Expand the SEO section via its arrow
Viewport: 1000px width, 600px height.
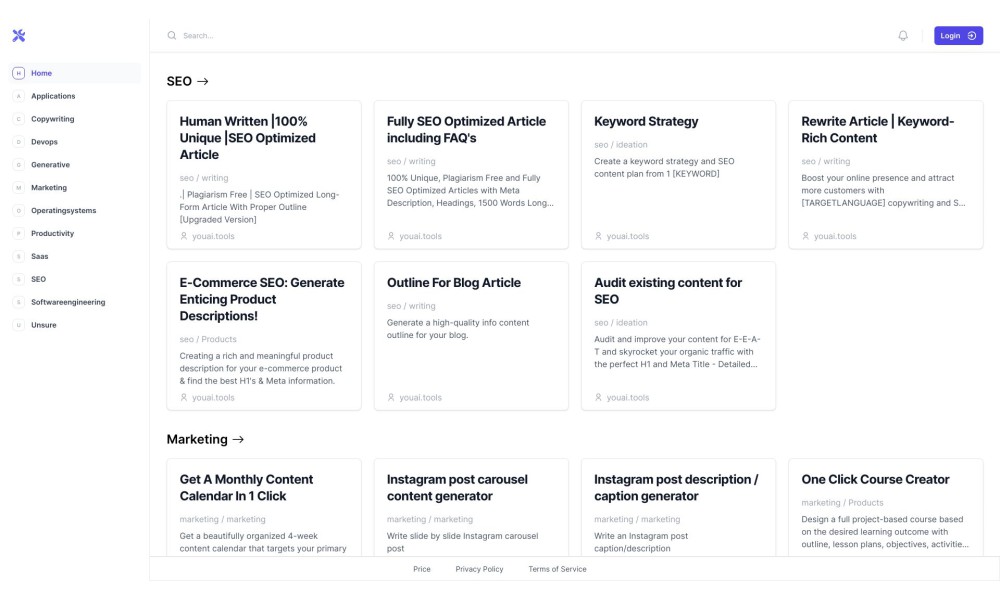point(203,82)
